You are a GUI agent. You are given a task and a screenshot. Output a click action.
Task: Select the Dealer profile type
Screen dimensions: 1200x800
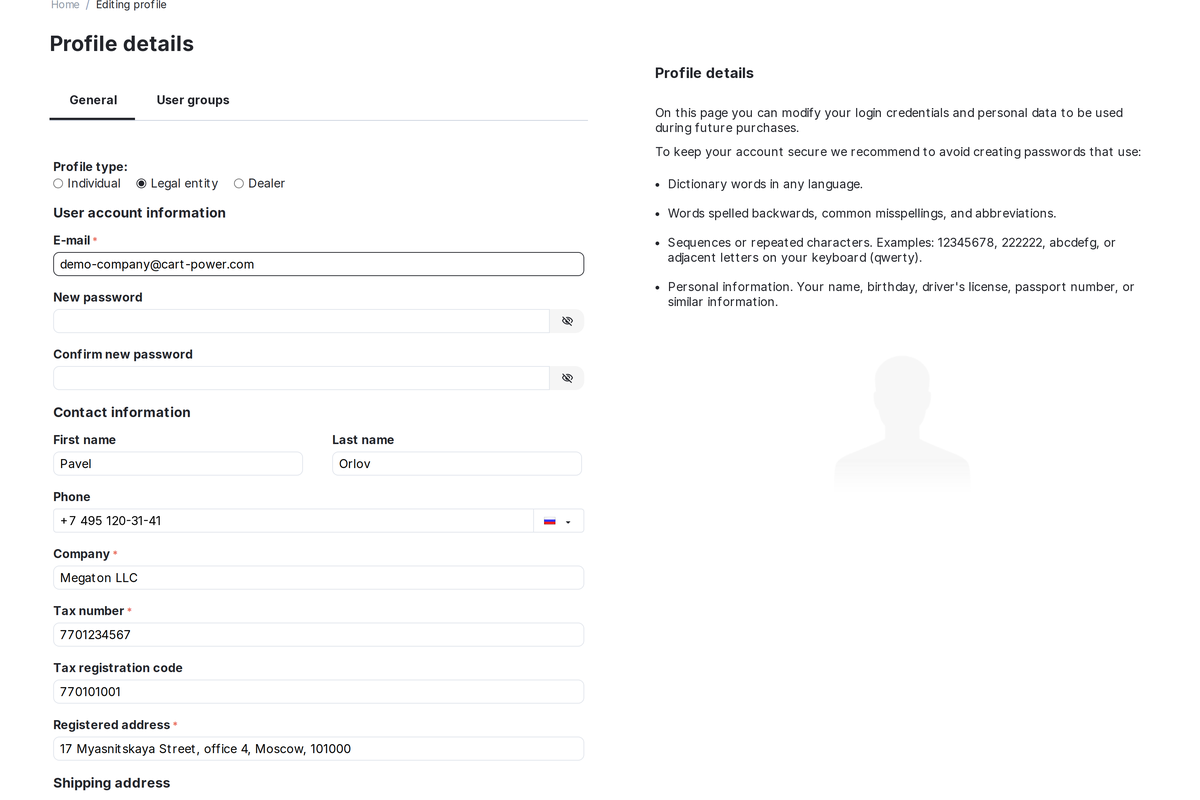(239, 184)
